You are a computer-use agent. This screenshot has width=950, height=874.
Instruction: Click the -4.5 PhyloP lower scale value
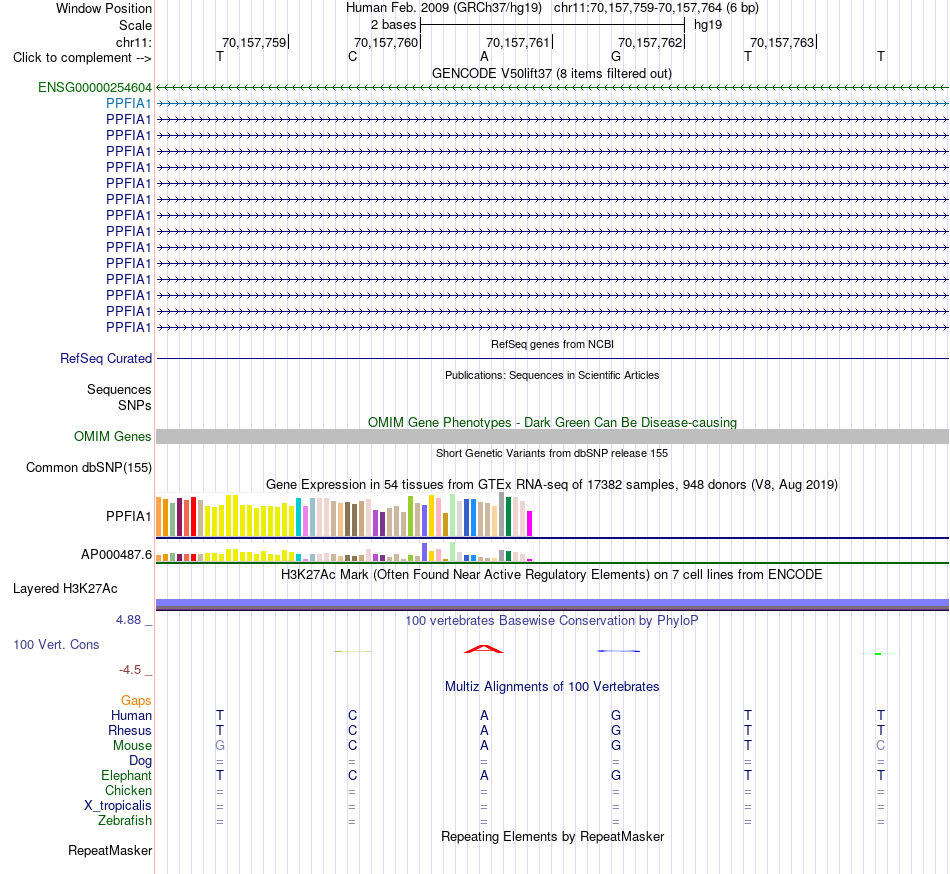click(130, 670)
